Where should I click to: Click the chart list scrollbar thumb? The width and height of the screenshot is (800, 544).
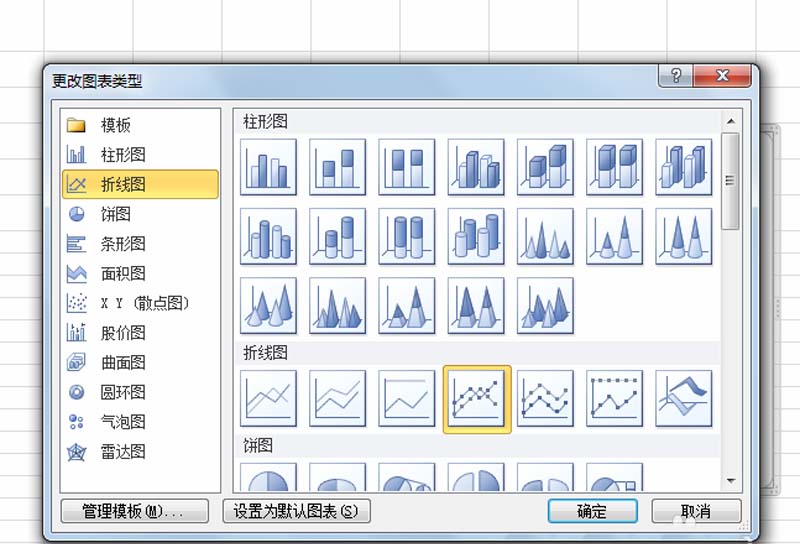(731, 181)
